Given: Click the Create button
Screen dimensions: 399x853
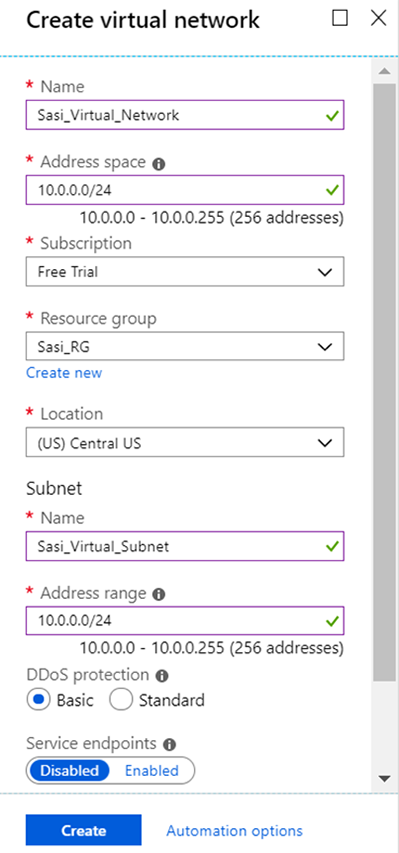Looking at the screenshot, I should point(83,830).
